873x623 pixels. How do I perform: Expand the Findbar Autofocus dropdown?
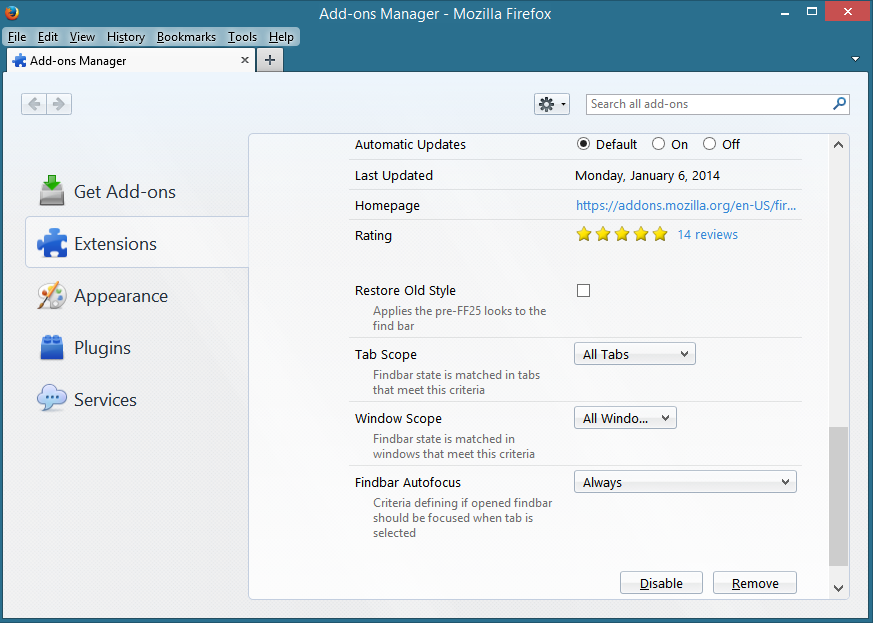(685, 482)
